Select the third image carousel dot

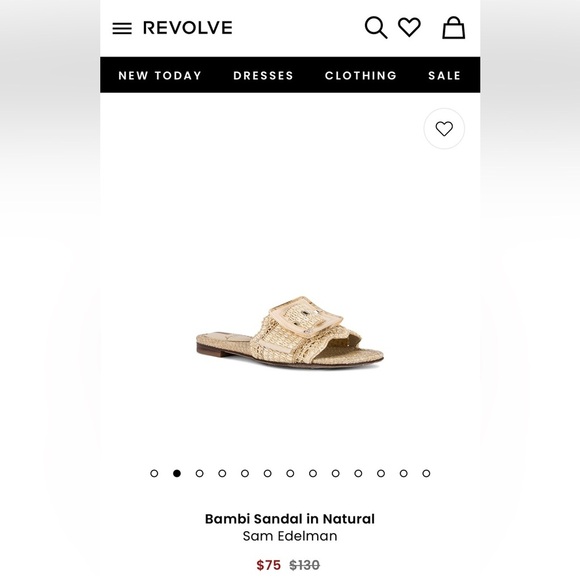(x=200, y=473)
